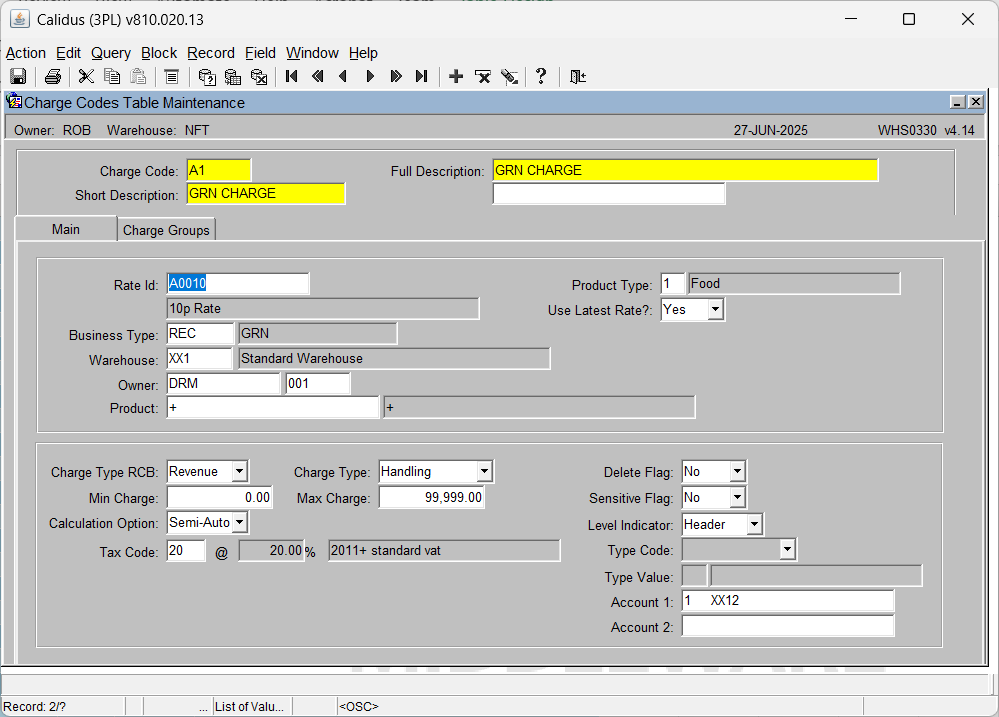Open the Use Latest Rate dropdown
999x717 pixels.
715,310
